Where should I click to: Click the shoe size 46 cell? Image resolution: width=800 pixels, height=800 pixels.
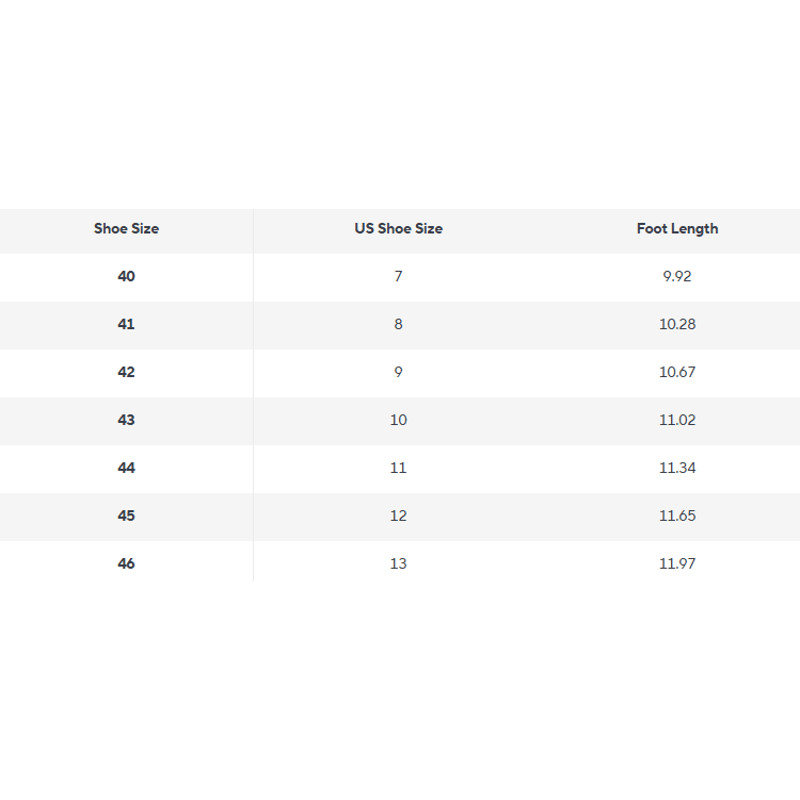pos(126,564)
